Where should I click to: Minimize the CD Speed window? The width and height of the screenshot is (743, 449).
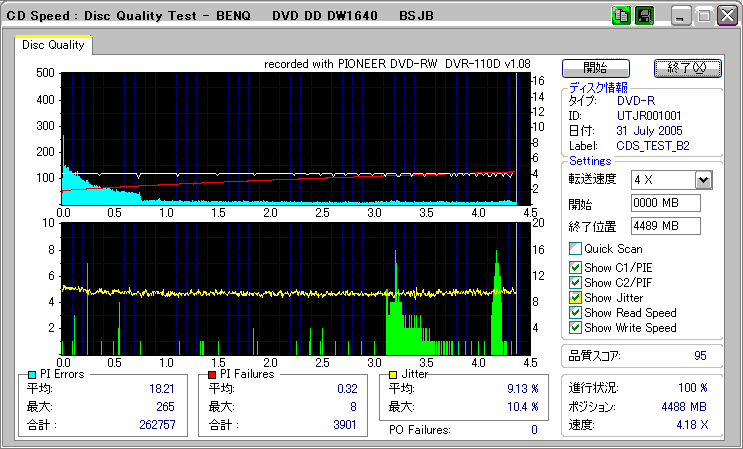pyautogui.click(x=682, y=17)
